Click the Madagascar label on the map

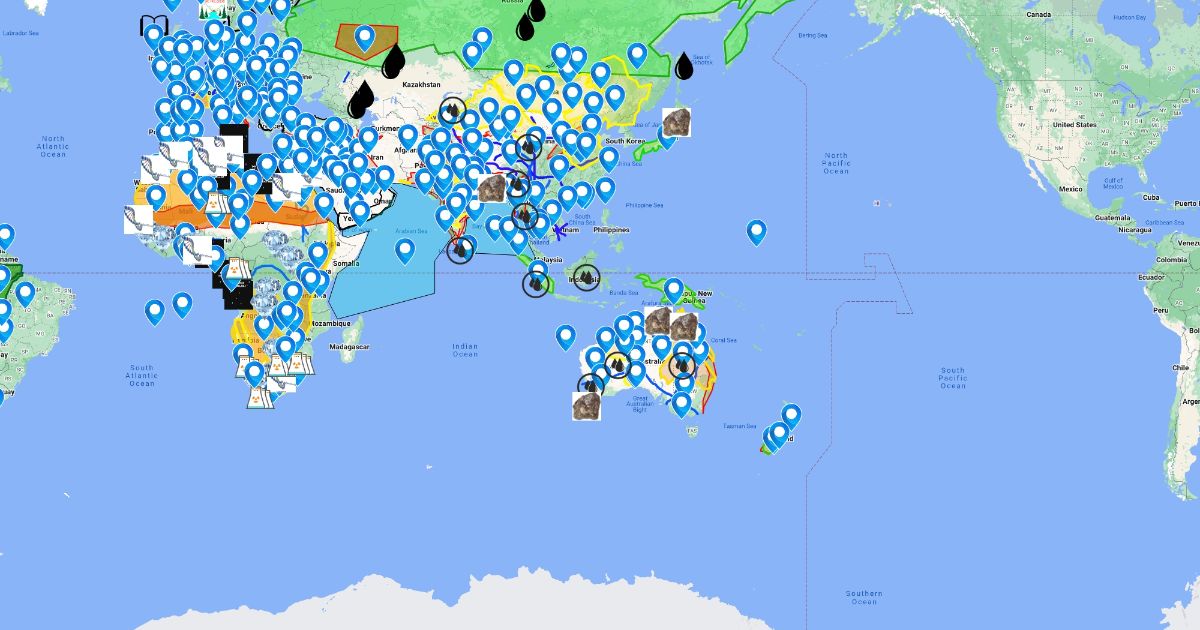(348, 346)
